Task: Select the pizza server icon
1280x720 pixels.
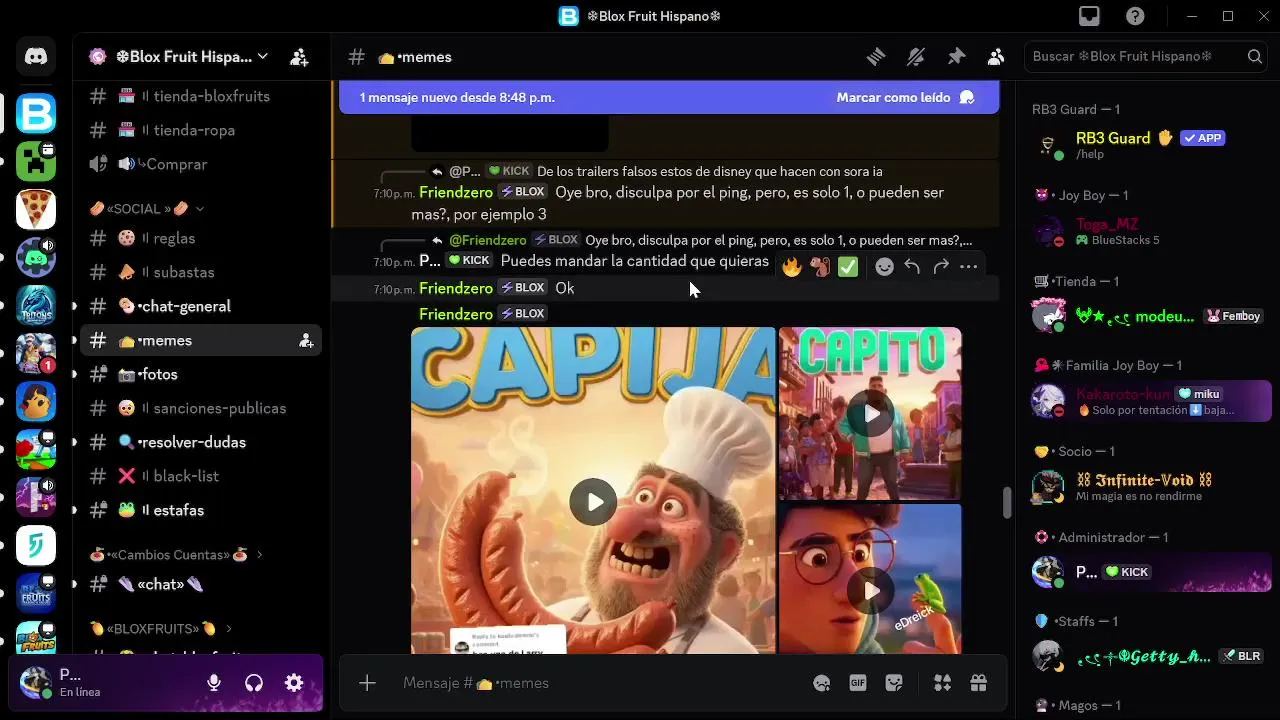Action: (x=36, y=209)
